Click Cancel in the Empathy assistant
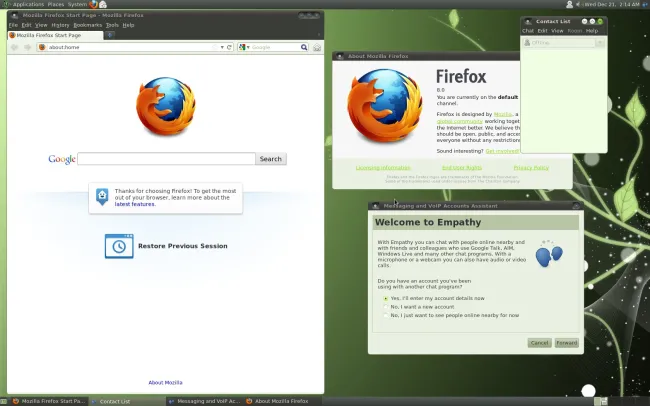Screen dimensions: 650x406 (539, 343)
